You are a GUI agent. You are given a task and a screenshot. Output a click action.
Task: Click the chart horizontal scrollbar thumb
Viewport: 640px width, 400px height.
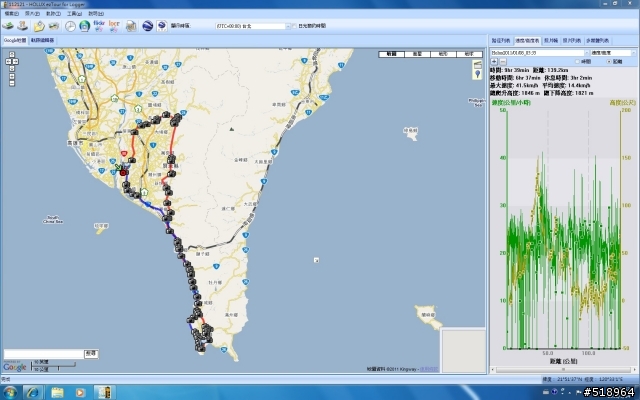563,369
